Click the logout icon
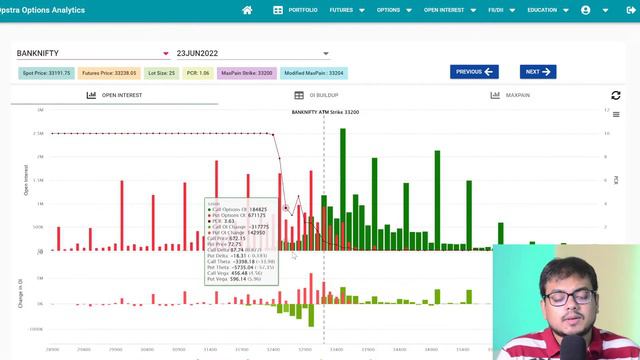 (631, 10)
